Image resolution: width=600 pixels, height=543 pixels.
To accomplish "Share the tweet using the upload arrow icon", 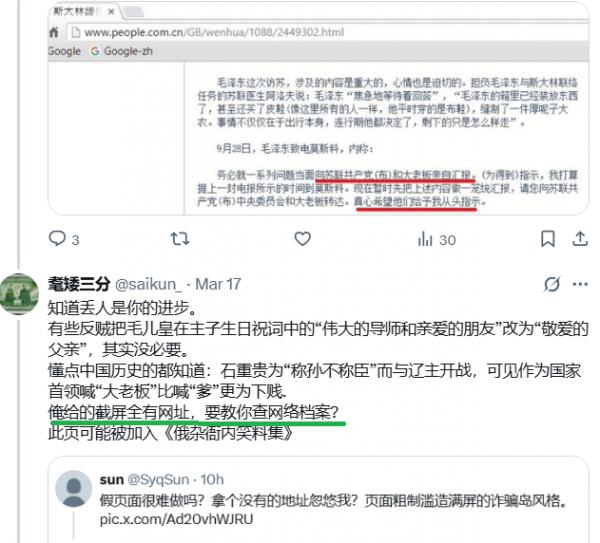I will pos(580,239).
